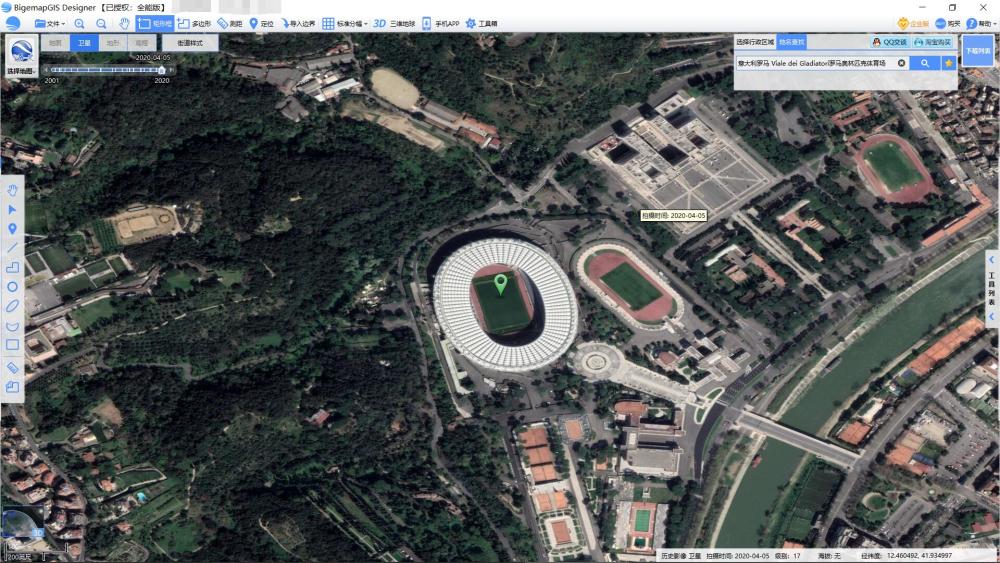
Task: Click the timeline next arrow
Action: click(171, 69)
